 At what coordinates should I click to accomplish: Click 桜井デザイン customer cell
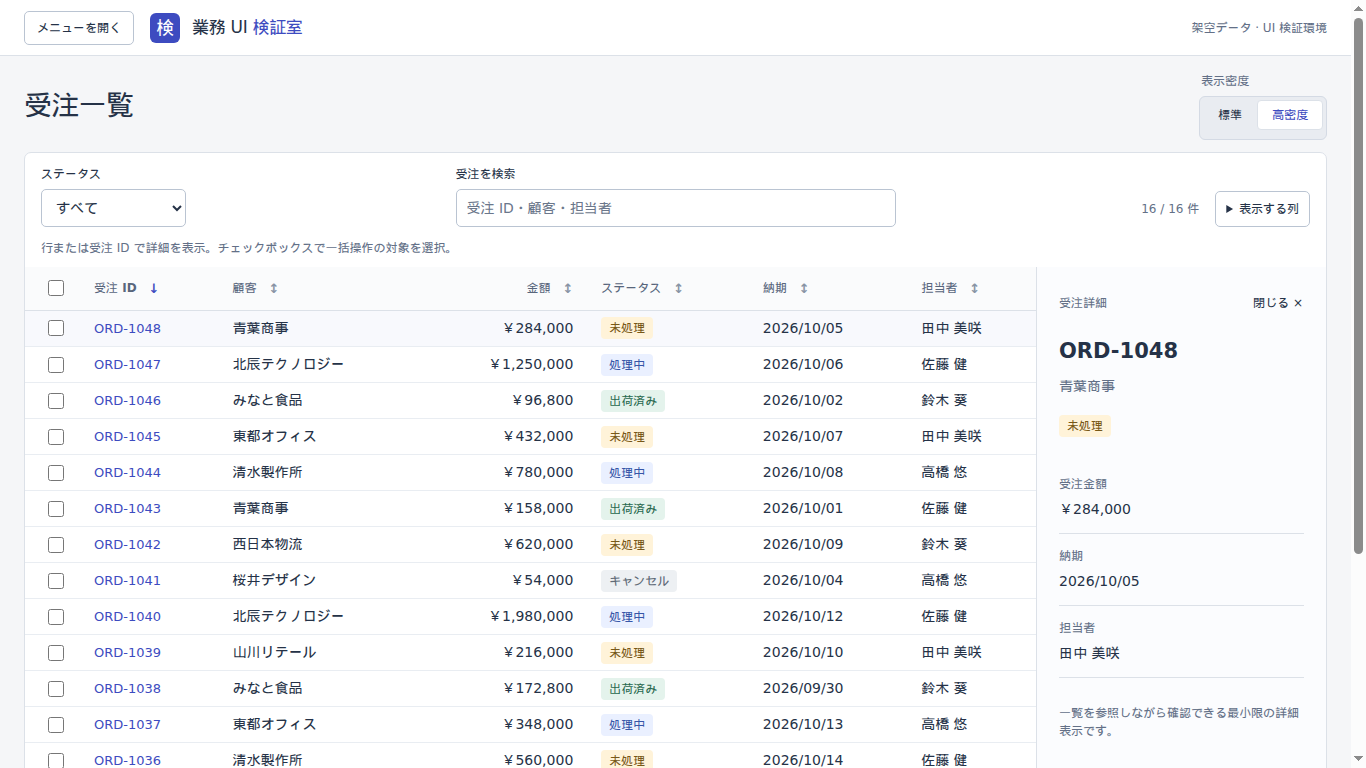click(274, 580)
